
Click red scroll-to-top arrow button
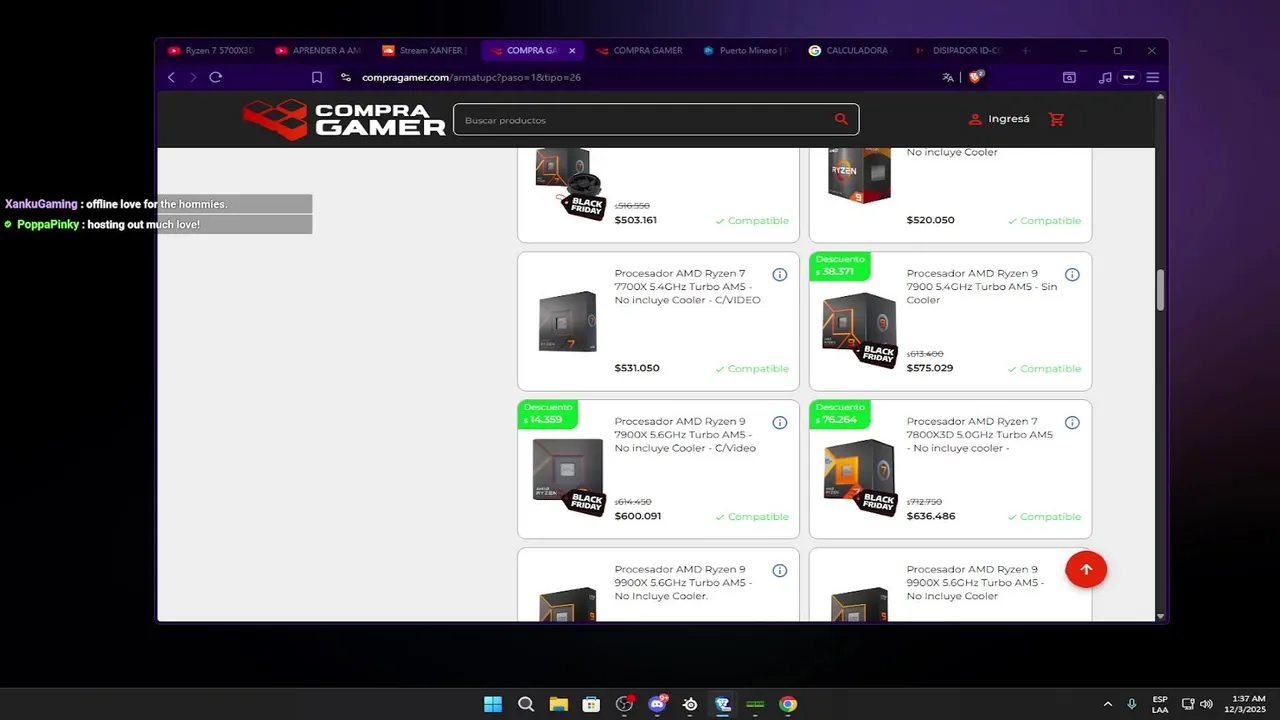coord(1086,570)
